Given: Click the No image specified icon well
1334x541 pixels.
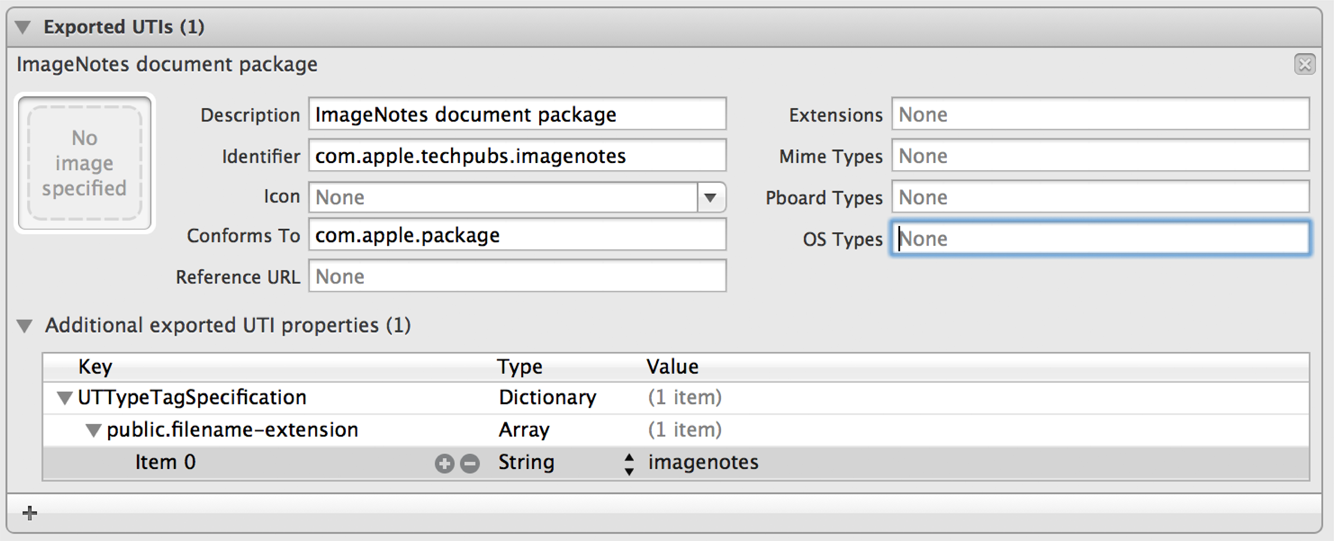Looking at the screenshot, I should [84, 164].
